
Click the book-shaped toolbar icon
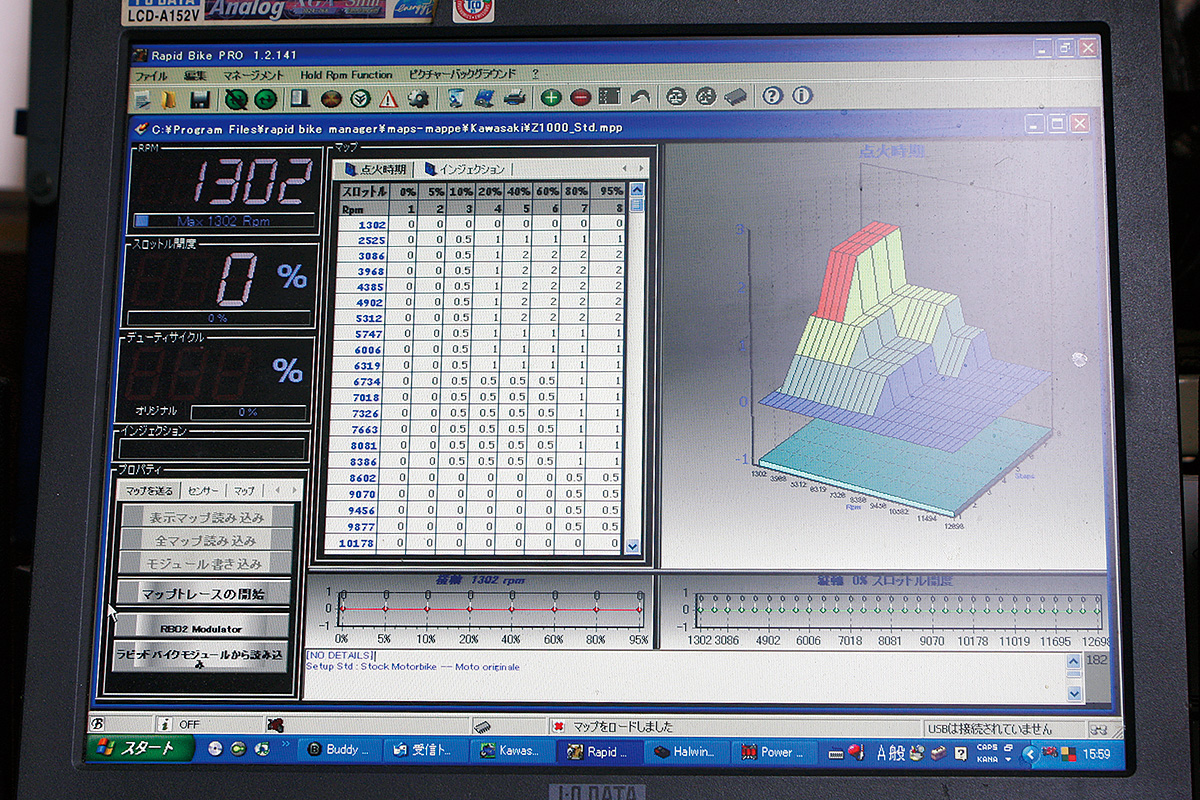click(x=299, y=98)
